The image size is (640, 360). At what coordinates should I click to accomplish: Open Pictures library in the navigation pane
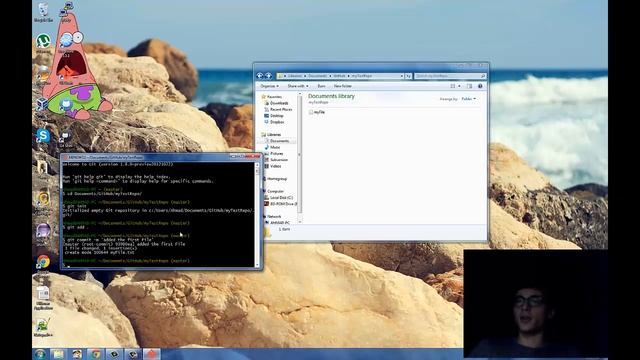[274, 153]
